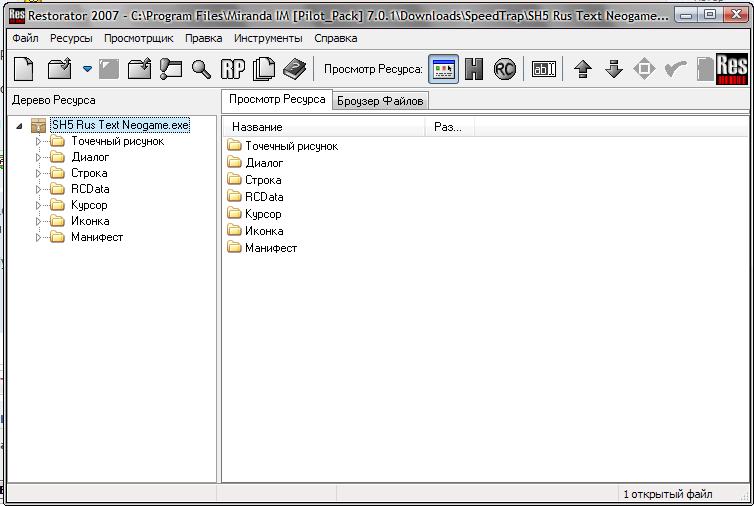The image size is (754, 506).
Task: Click the book help icon in toolbar
Action: tap(294, 68)
